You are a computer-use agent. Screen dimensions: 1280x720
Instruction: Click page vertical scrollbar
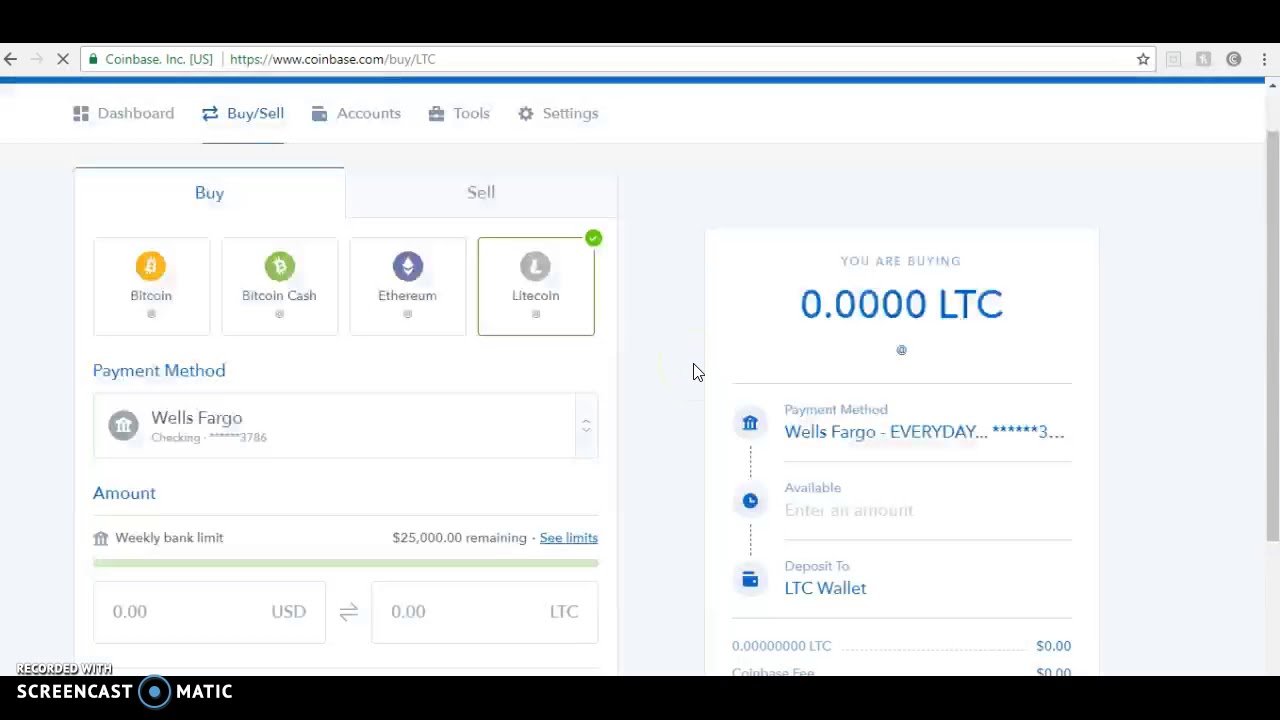click(x=1272, y=336)
